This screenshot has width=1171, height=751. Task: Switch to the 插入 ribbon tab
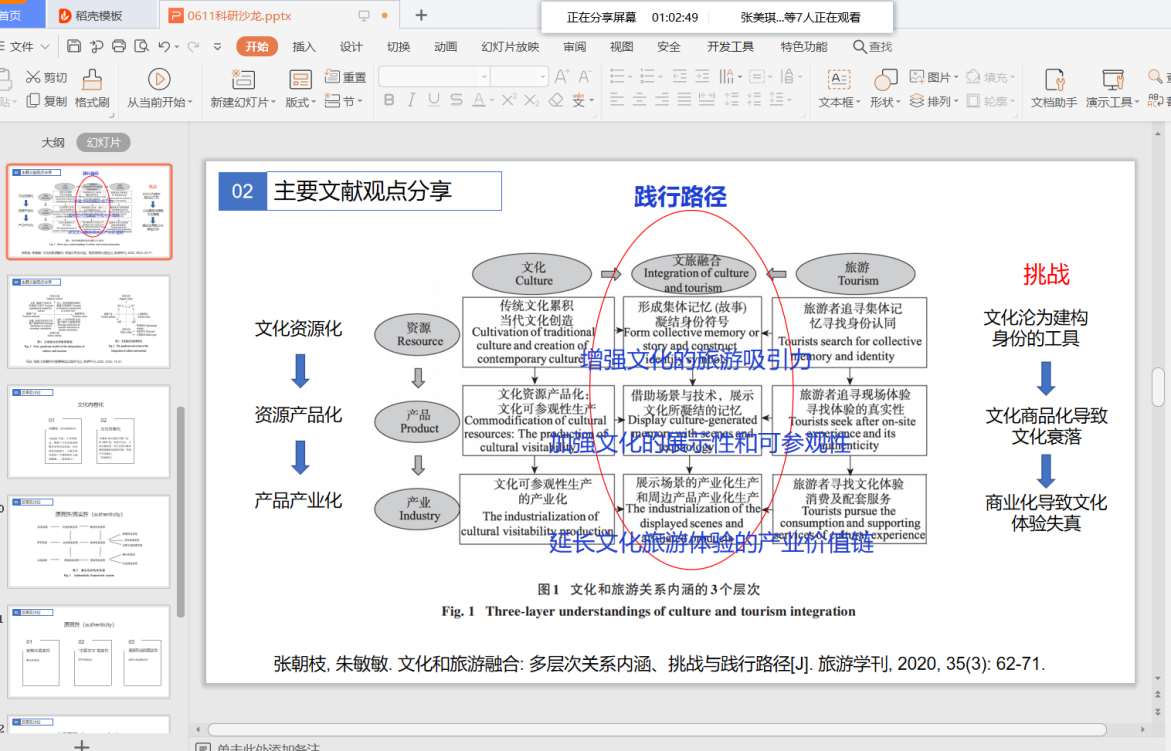(304, 47)
